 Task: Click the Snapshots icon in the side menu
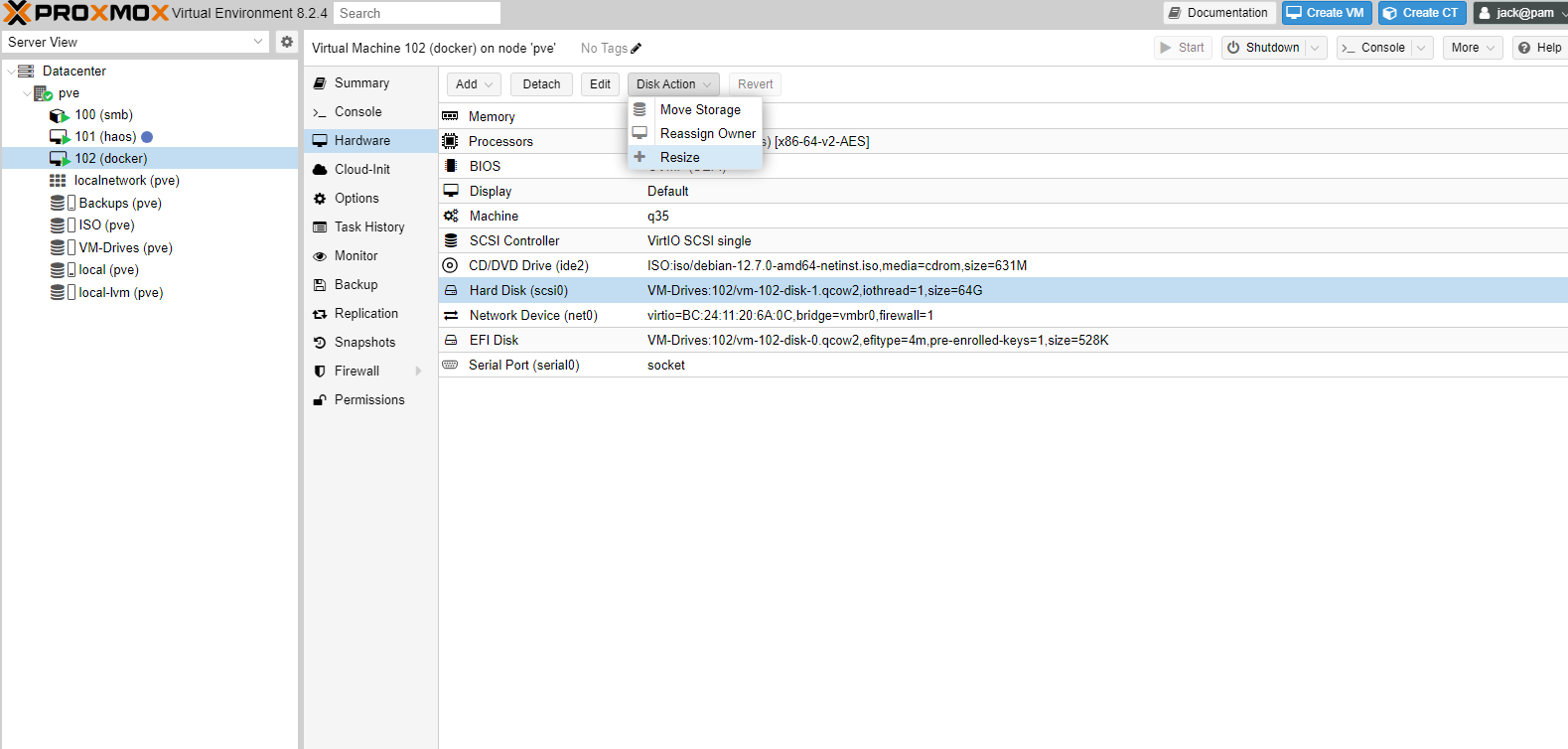[x=320, y=343]
